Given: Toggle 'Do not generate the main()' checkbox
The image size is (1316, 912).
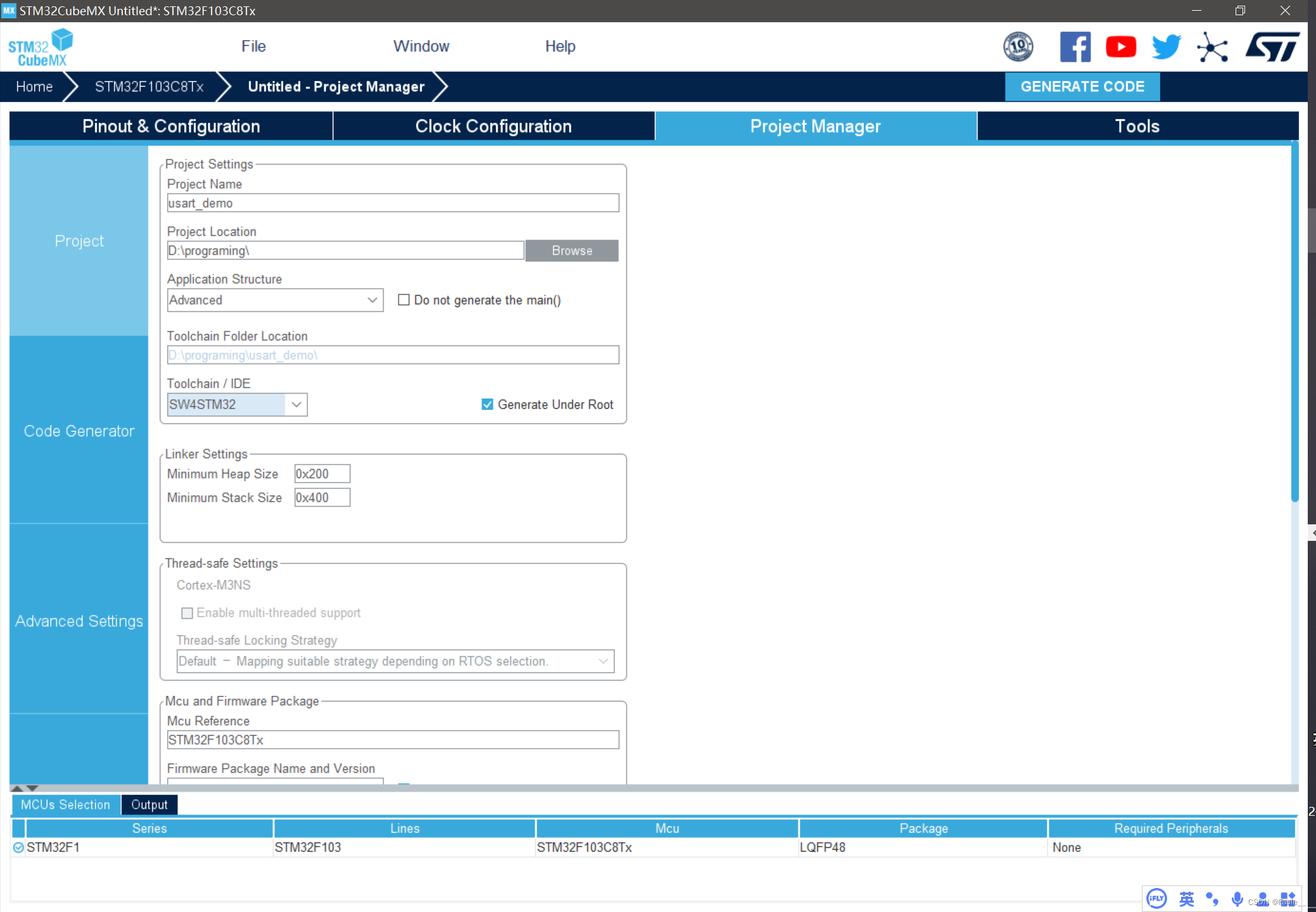Looking at the screenshot, I should pyautogui.click(x=403, y=300).
